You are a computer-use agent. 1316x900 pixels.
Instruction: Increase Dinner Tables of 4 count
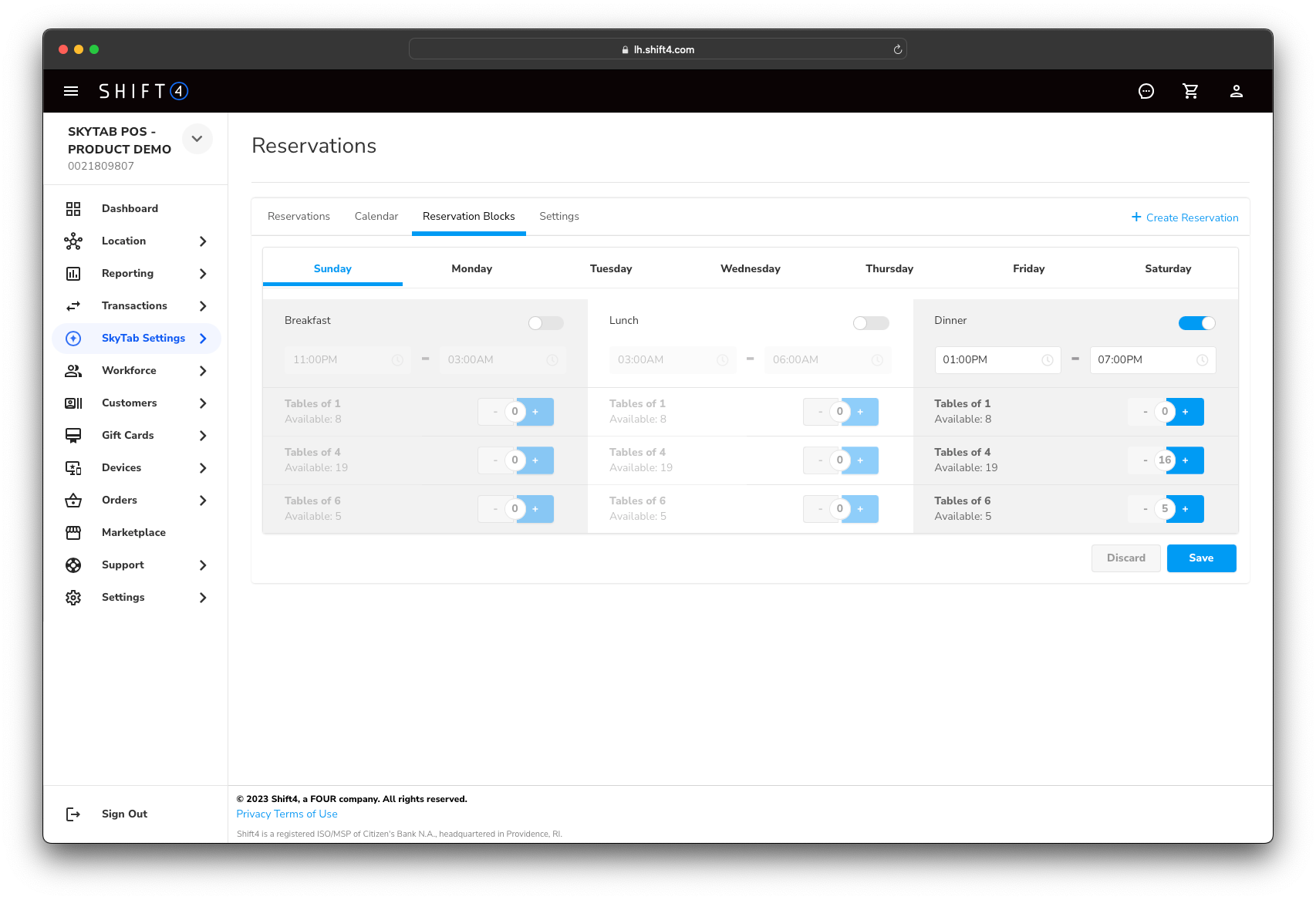[1186, 460]
